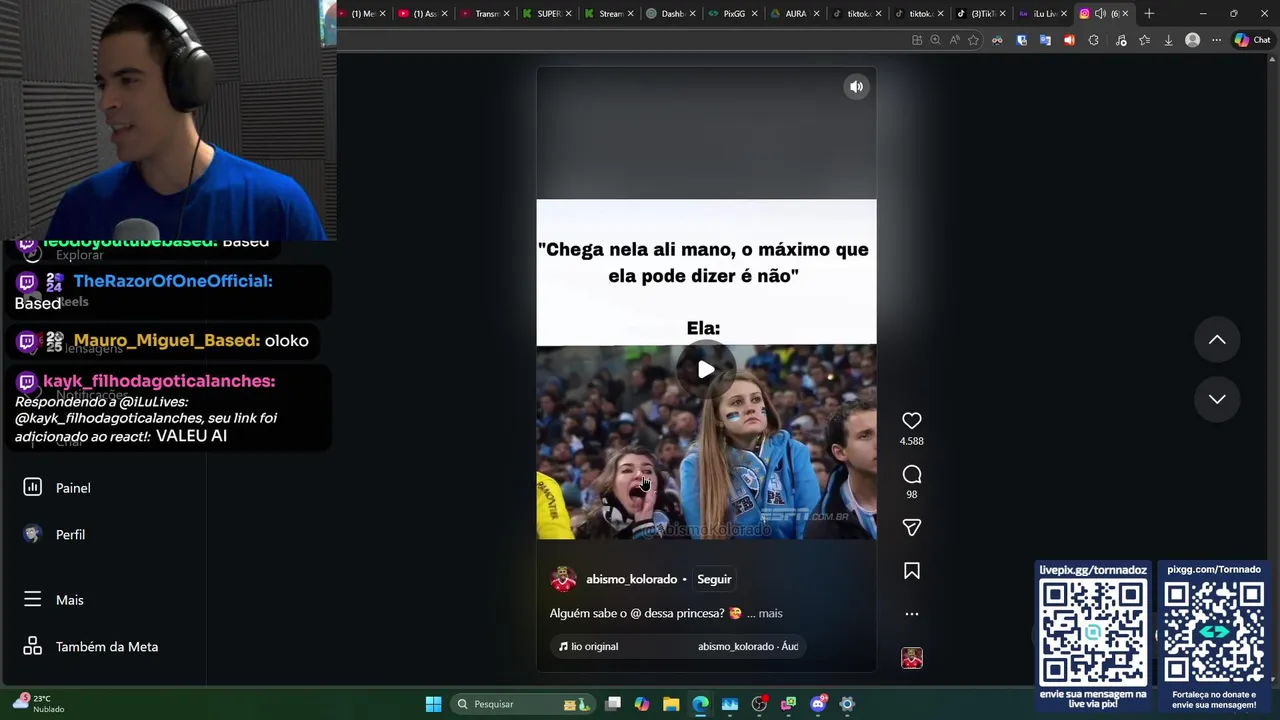This screenshot has width=1280, height=720.
Task: Open browser downloads
Action: [x=1168, y=40]
